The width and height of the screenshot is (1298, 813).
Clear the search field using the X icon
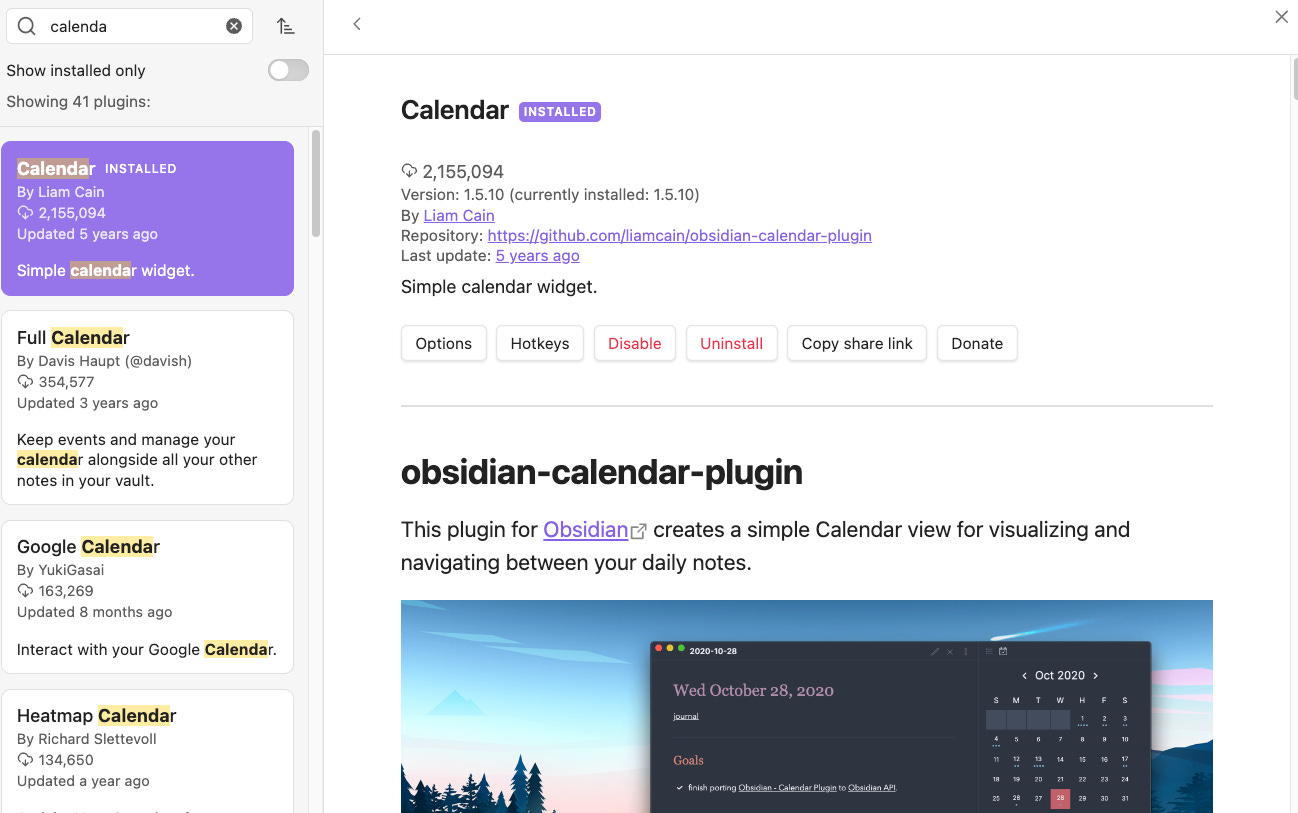click(234, 26)
